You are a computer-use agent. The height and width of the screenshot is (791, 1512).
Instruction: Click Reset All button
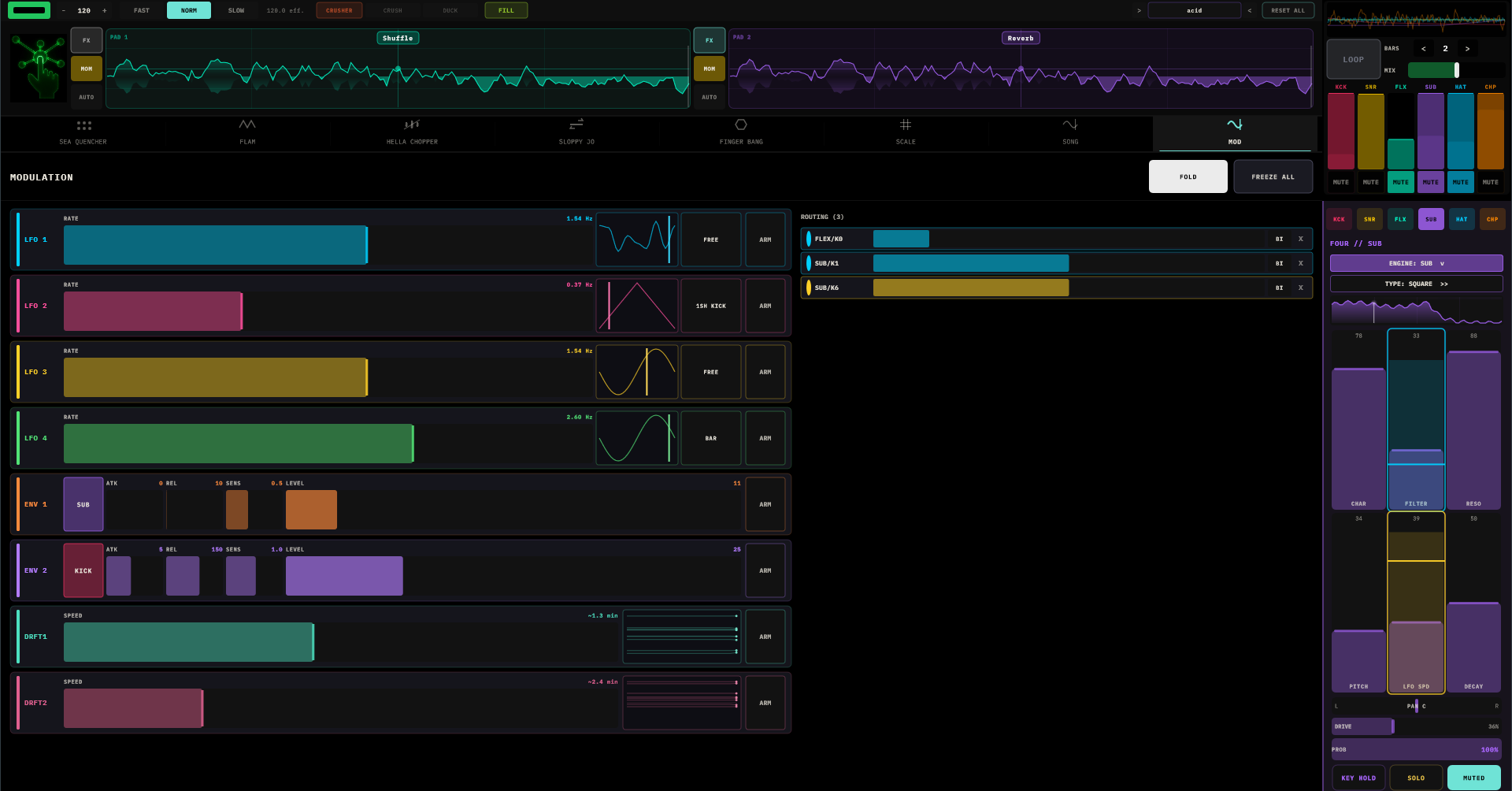coord(1288,10)
